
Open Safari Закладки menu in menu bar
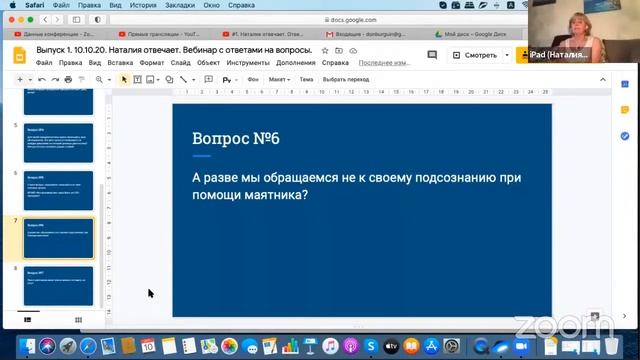coord(180,5)
